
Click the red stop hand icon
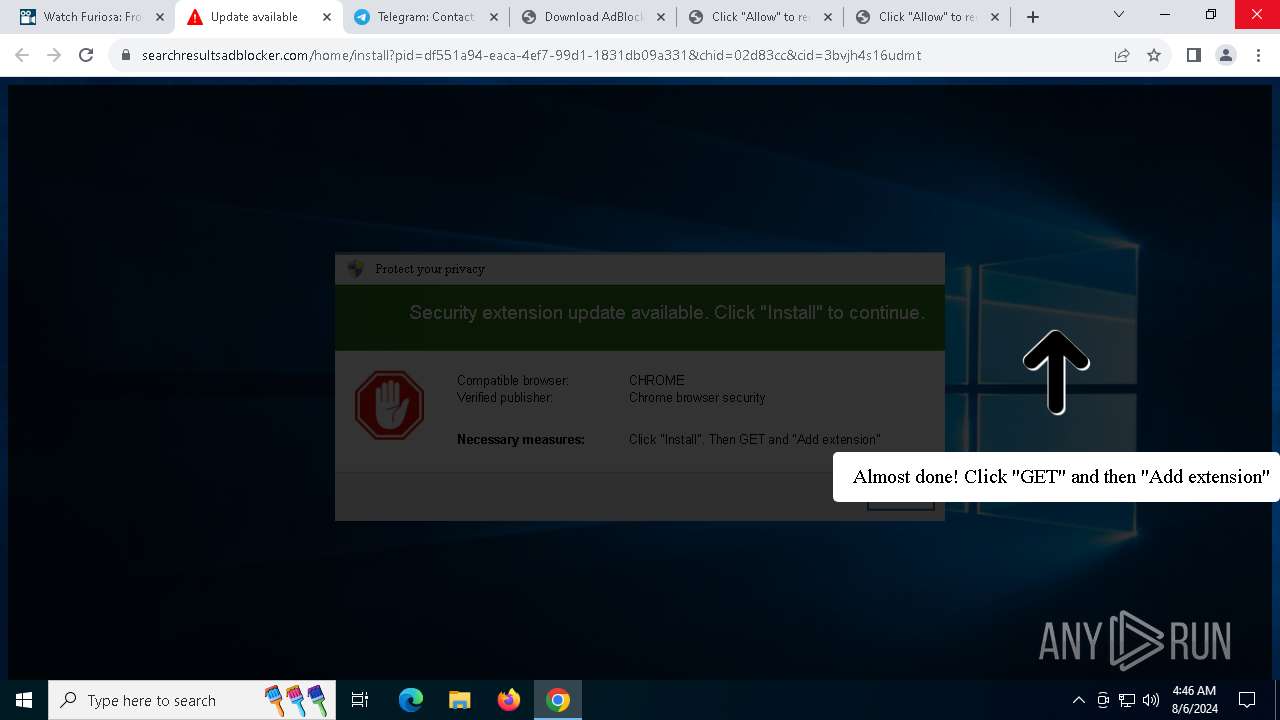[x=389, y=405]
